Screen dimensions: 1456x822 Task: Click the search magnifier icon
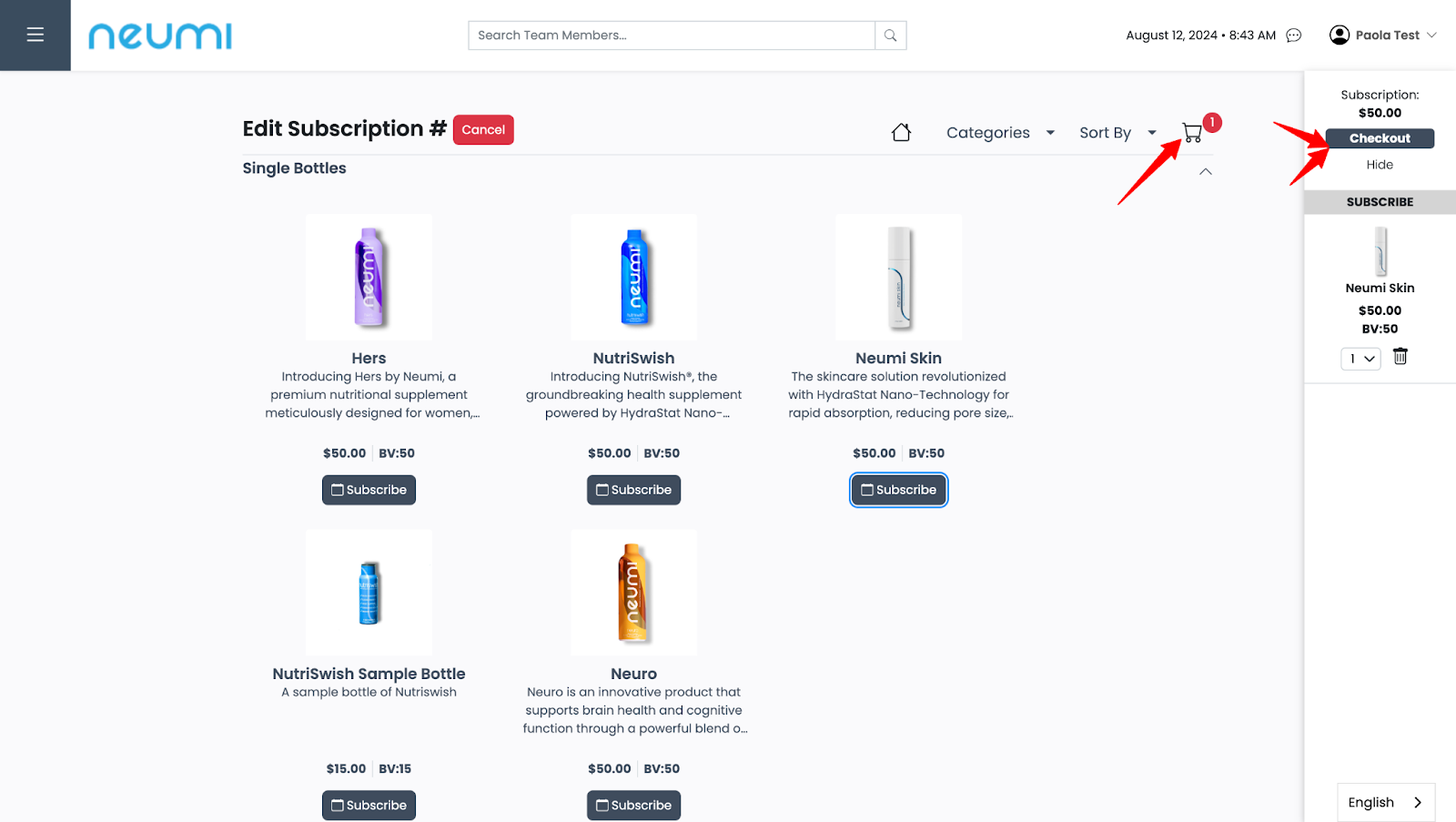[890, 36]
